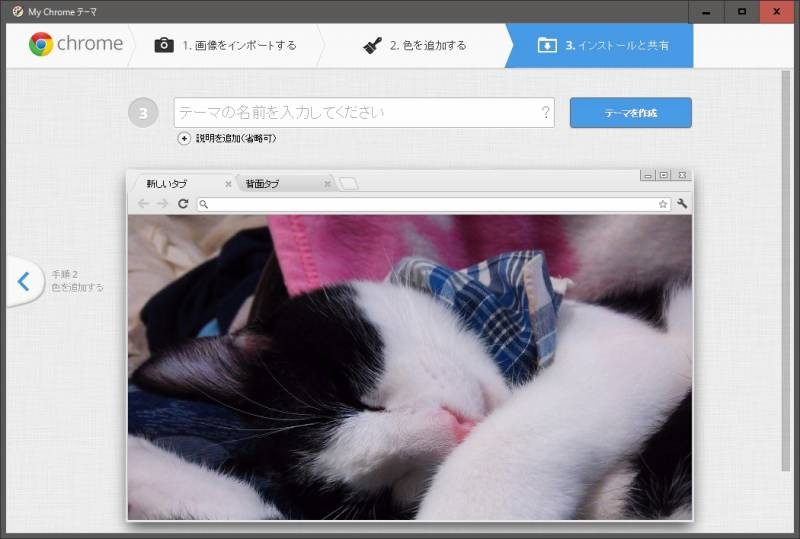Click the camera icon for image import

tap(164, 45)
